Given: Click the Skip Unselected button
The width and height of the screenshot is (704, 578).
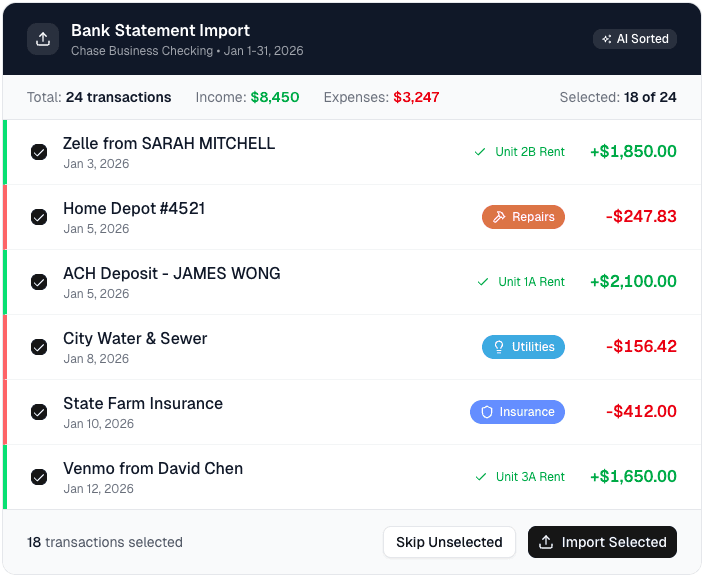Looking at the screenshot, I should click(449, 542).
